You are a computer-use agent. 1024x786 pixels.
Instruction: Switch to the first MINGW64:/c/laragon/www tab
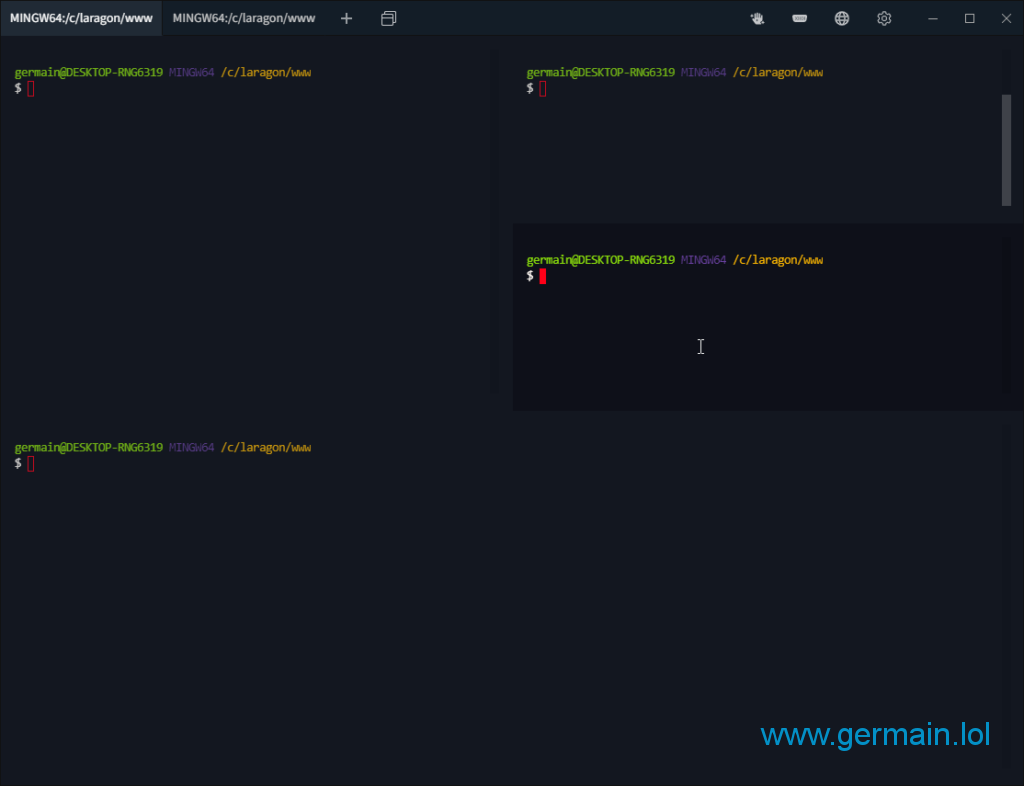pos(81,18)
